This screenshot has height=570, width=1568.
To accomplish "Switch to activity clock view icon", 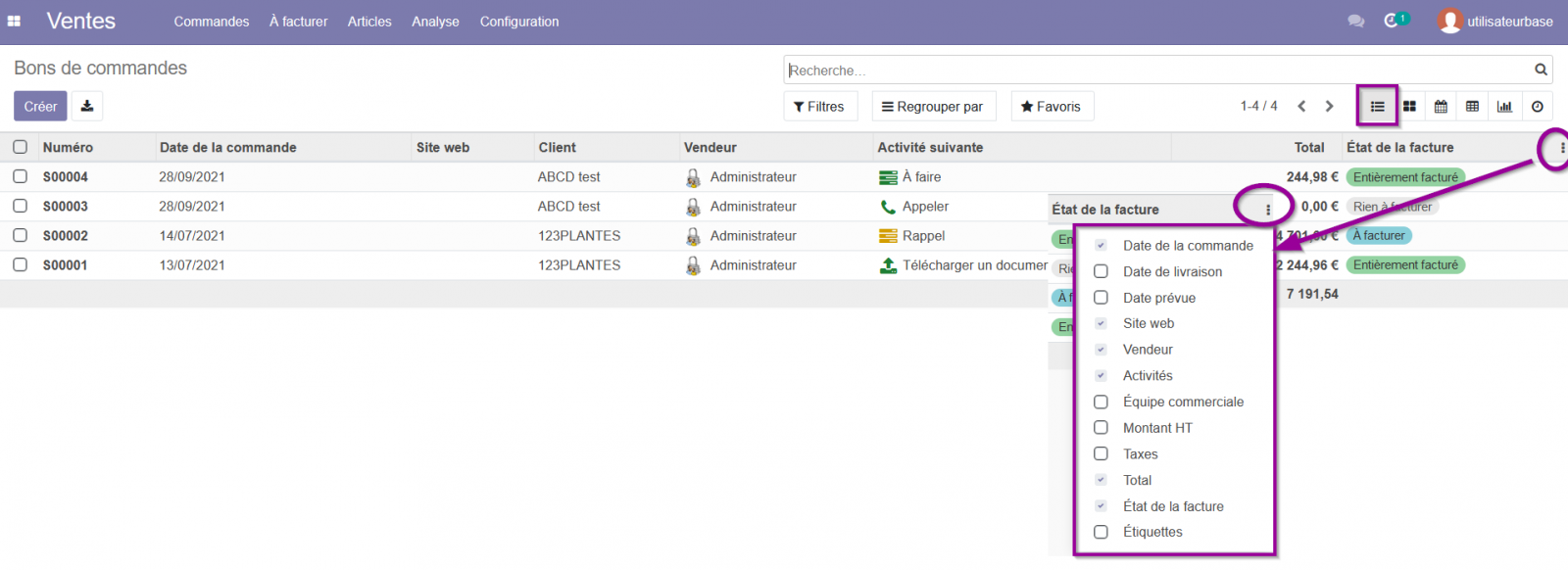I will tap(1538, 106).
